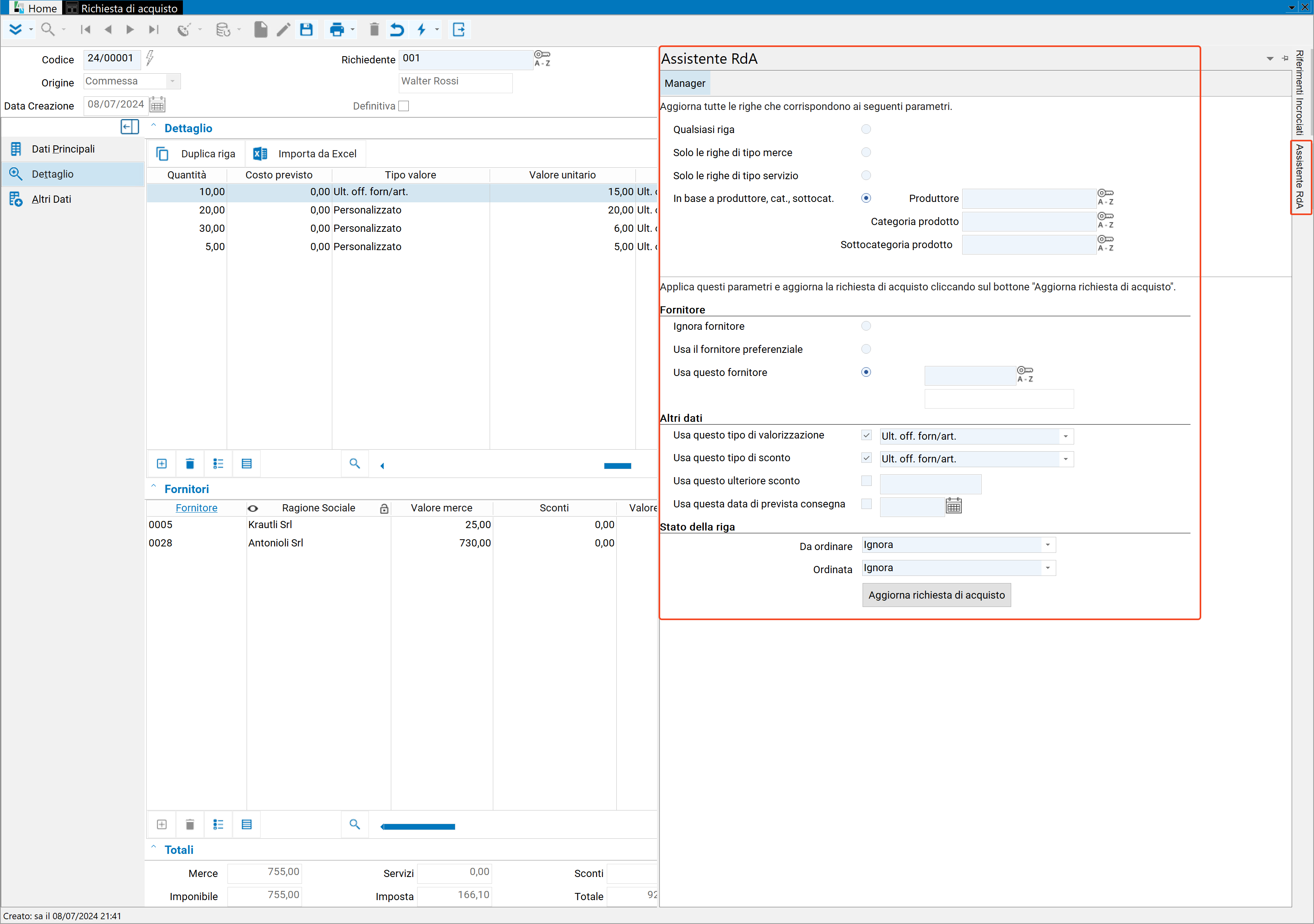Click the Fornitori grid horizontal scrollbar
This screenshot has height=924, width=1314.
[x=418, y=827]
